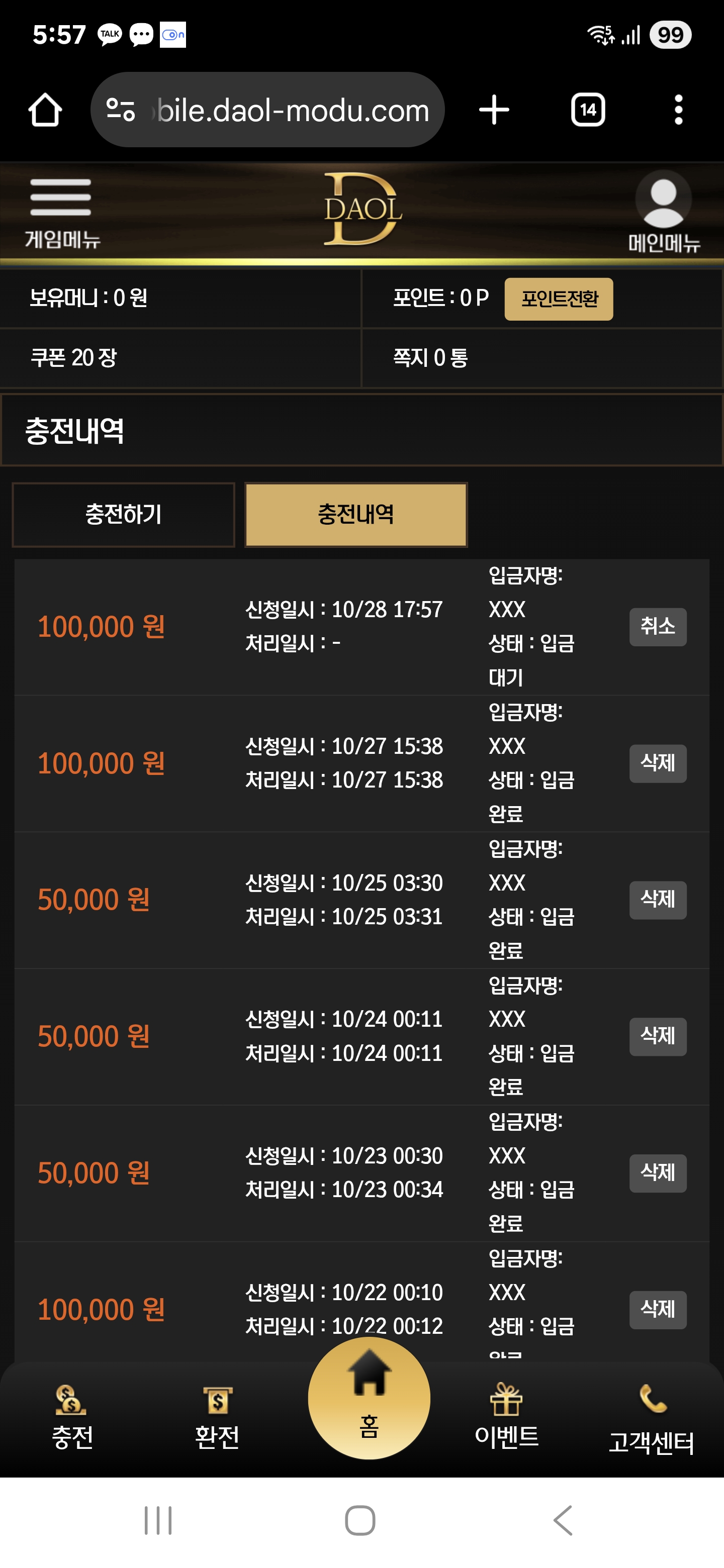Delete the 10/25 03:30 deposit record
This screenshot has height=1568, width=724.
coord(658,900)
